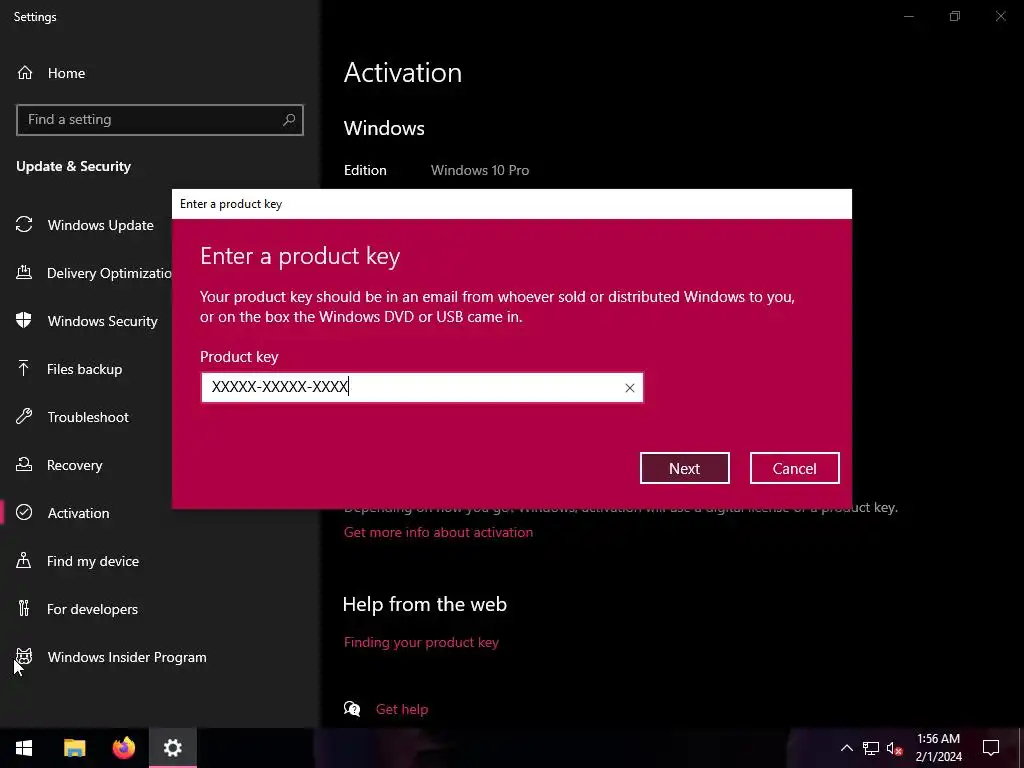Click the Update & Security heading
The image size is (1024, 768).
coord(73,166)
